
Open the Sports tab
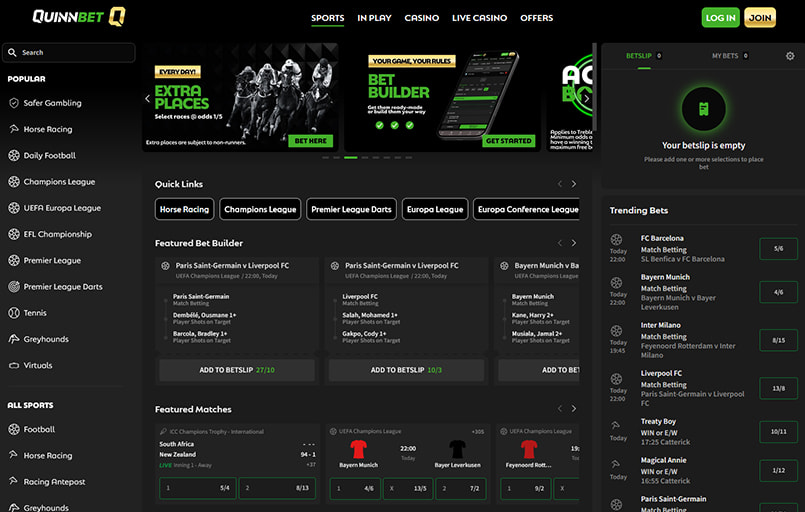coord(328,18)
